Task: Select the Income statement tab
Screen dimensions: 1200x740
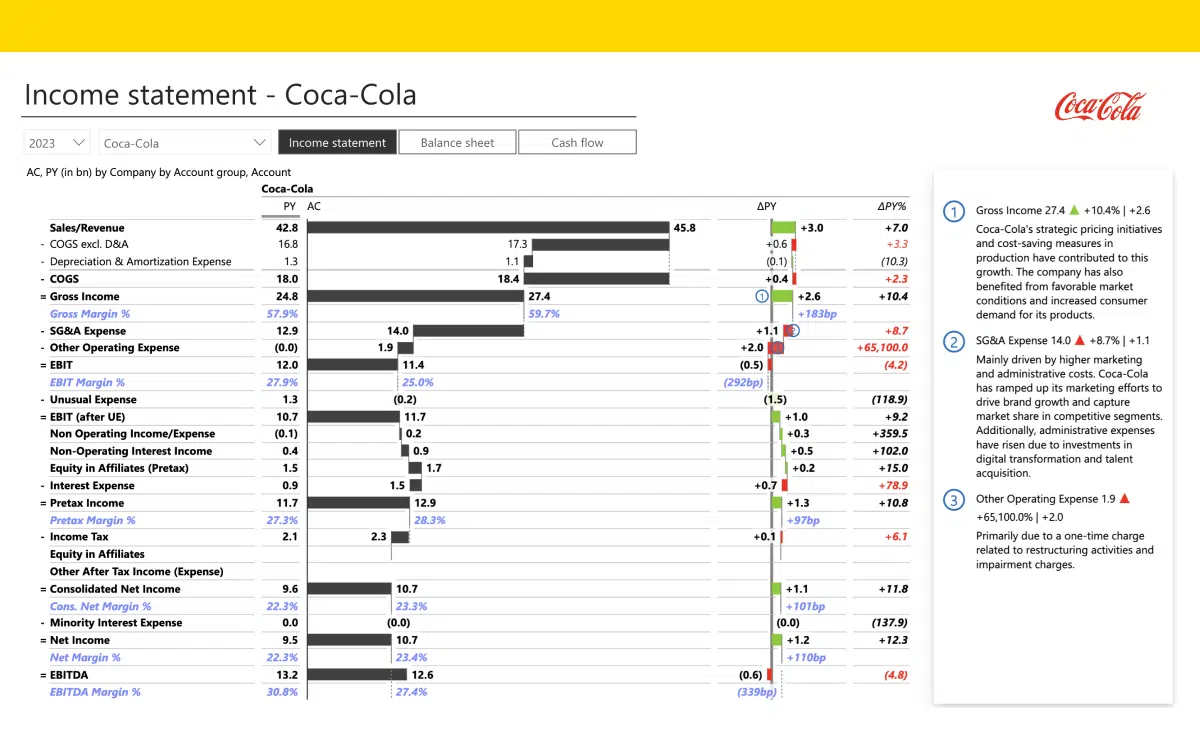Action: (x=337, y=142)
